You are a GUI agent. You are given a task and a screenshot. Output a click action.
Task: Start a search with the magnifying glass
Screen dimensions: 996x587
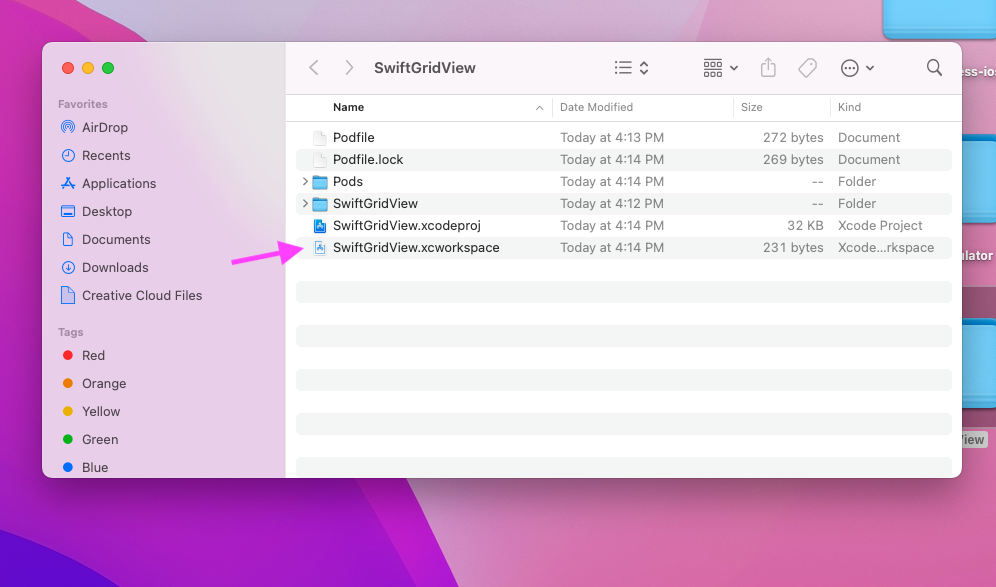coord(934,67)
